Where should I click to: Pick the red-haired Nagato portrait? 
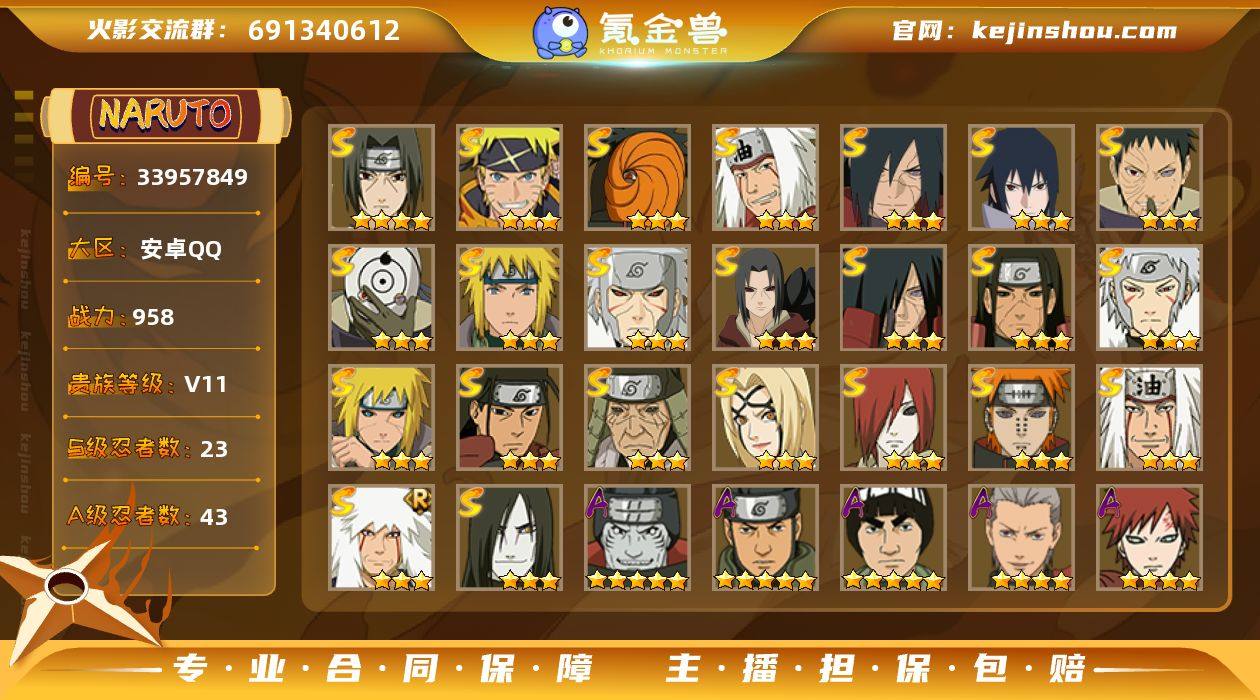pyautogui.click(x=893, y=417)
